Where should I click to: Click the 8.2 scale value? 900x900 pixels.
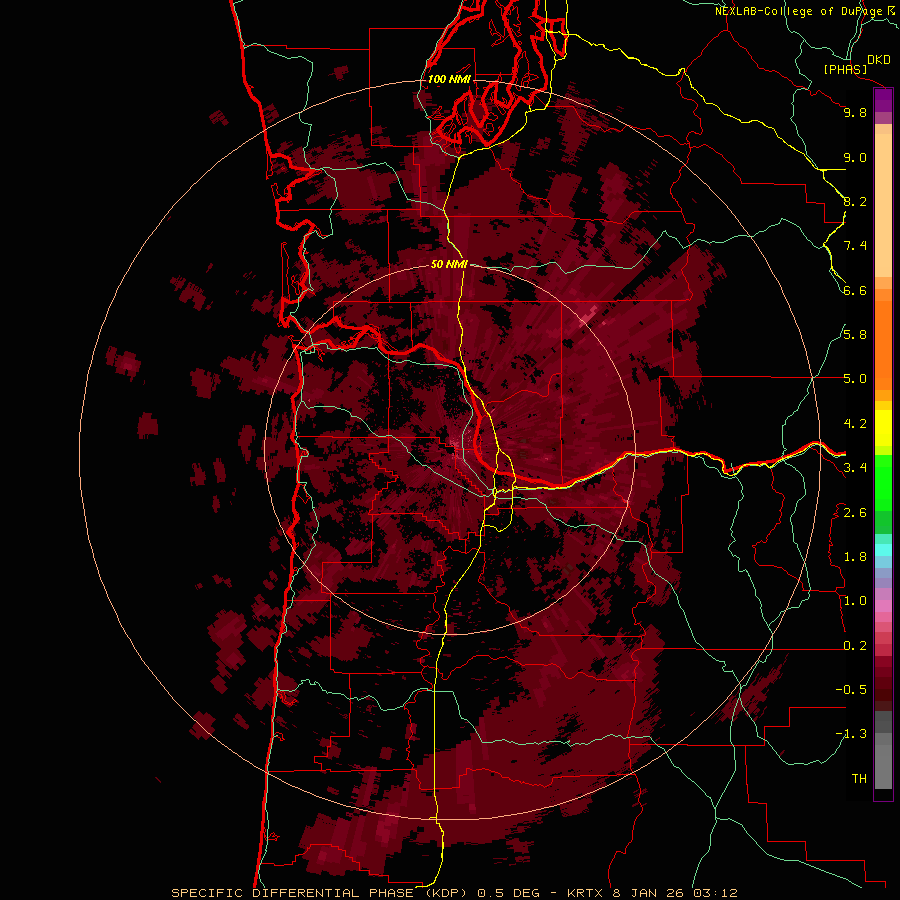tap(855, 201)
